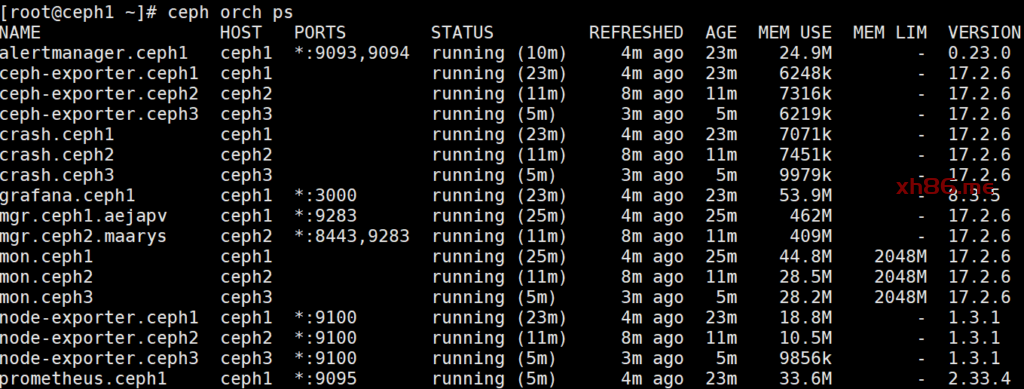Select the STATUS column header
This screenshot has width=1024, height=389.
[x=462, y=33]
